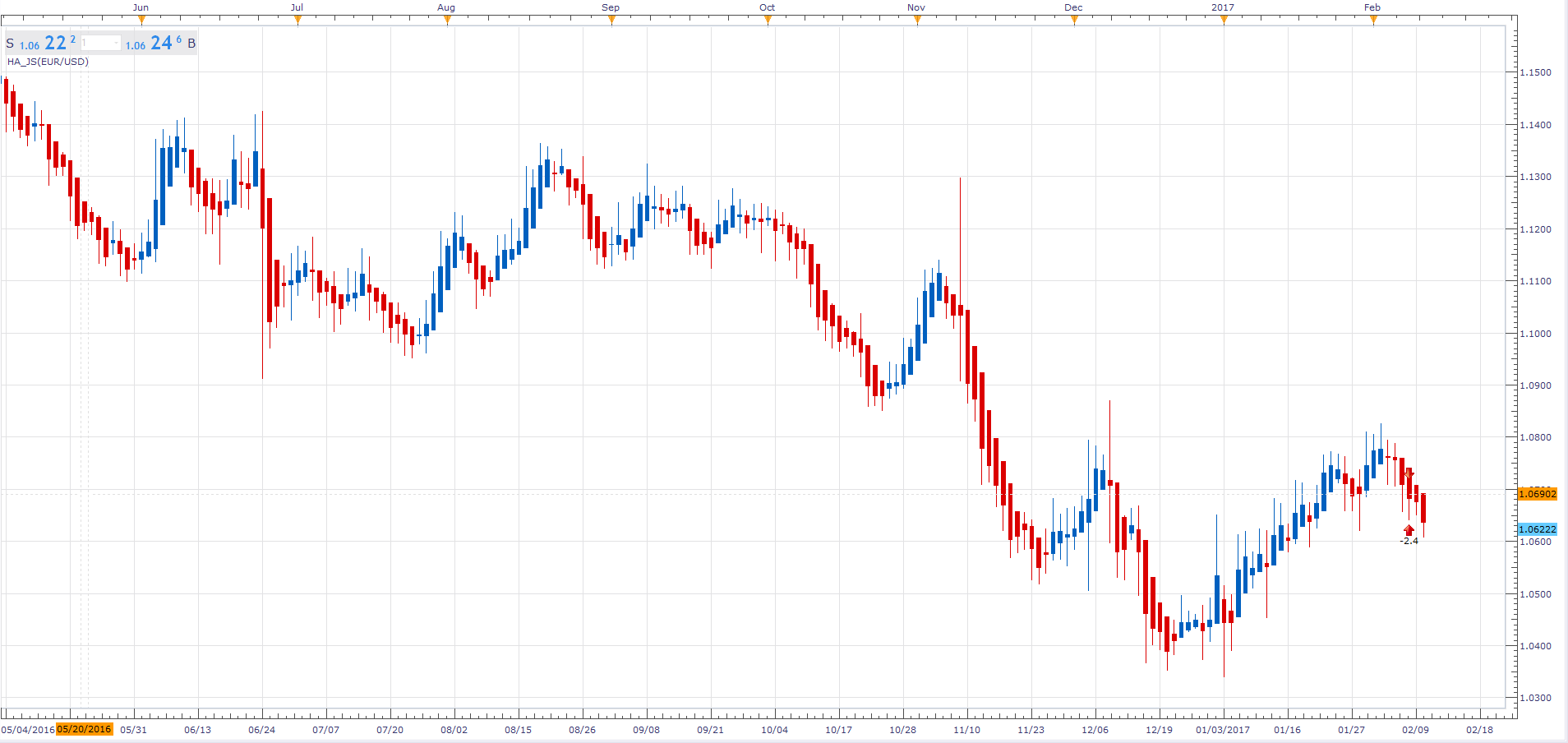Click the 01/27 date label
The height and width of the screenshot is (743, 1568).
coord(1352,730)
